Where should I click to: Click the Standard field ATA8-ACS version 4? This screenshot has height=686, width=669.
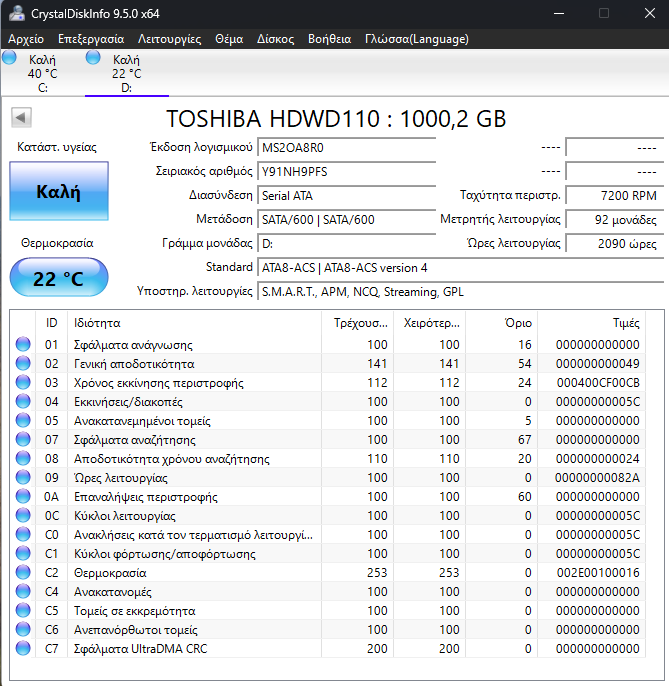[x=461, y=268]
